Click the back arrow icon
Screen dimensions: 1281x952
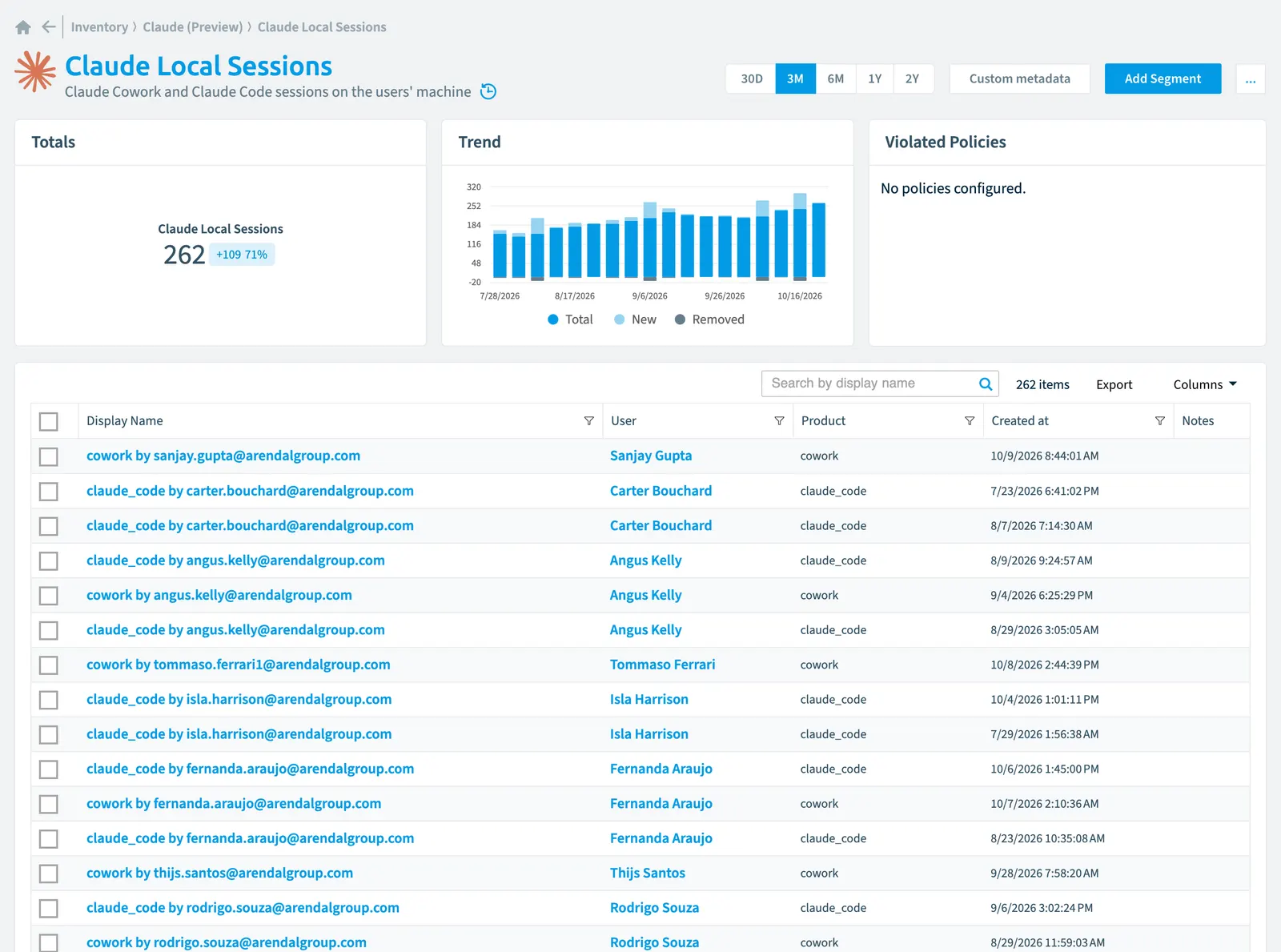click(x=49, y=27)
